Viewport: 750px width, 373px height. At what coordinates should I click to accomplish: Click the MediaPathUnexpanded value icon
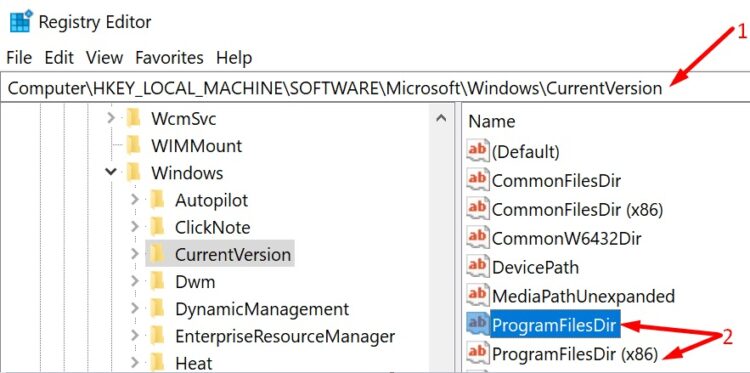pos(478,295)
